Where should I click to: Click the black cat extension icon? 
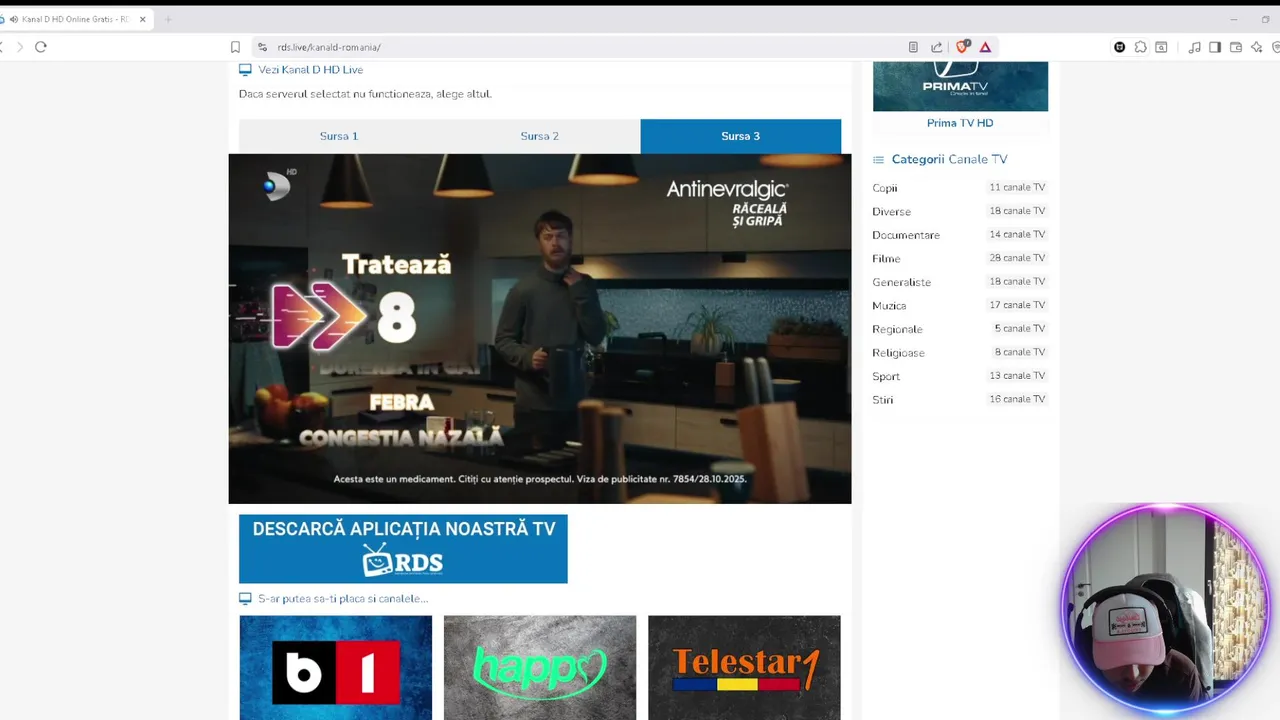pos(1119,47)
